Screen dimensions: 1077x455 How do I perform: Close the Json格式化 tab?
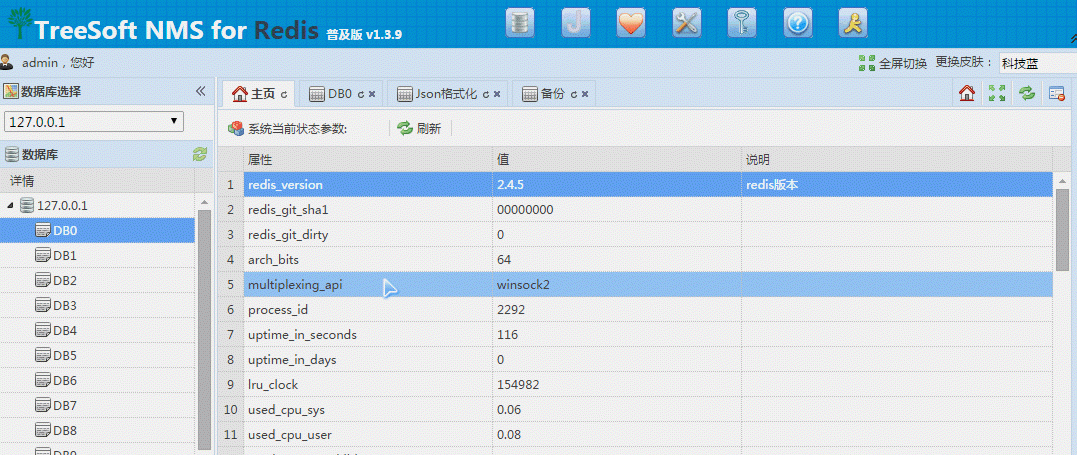pos(497,94)
